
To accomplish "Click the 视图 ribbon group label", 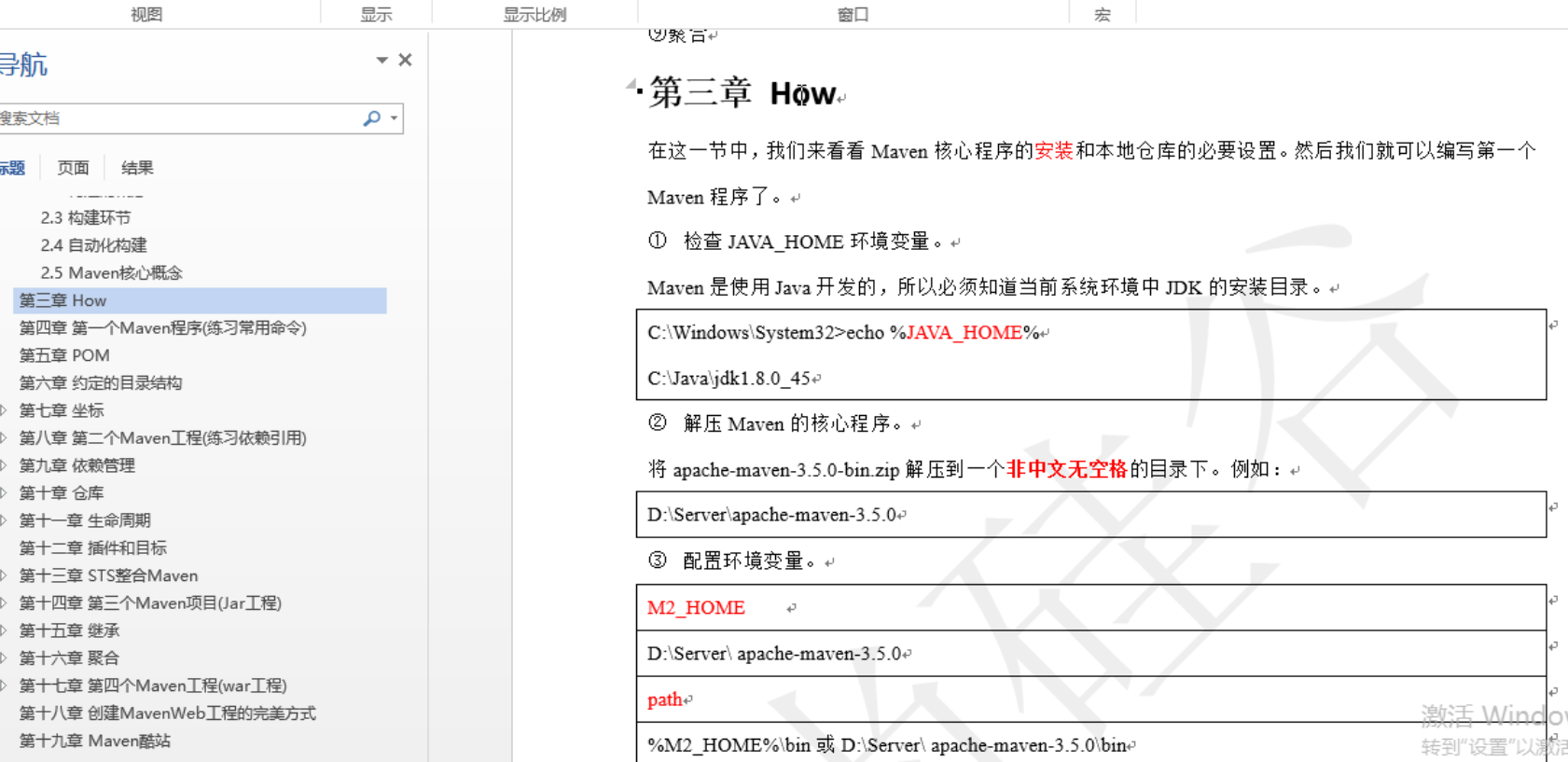I will tap(146, 14).
